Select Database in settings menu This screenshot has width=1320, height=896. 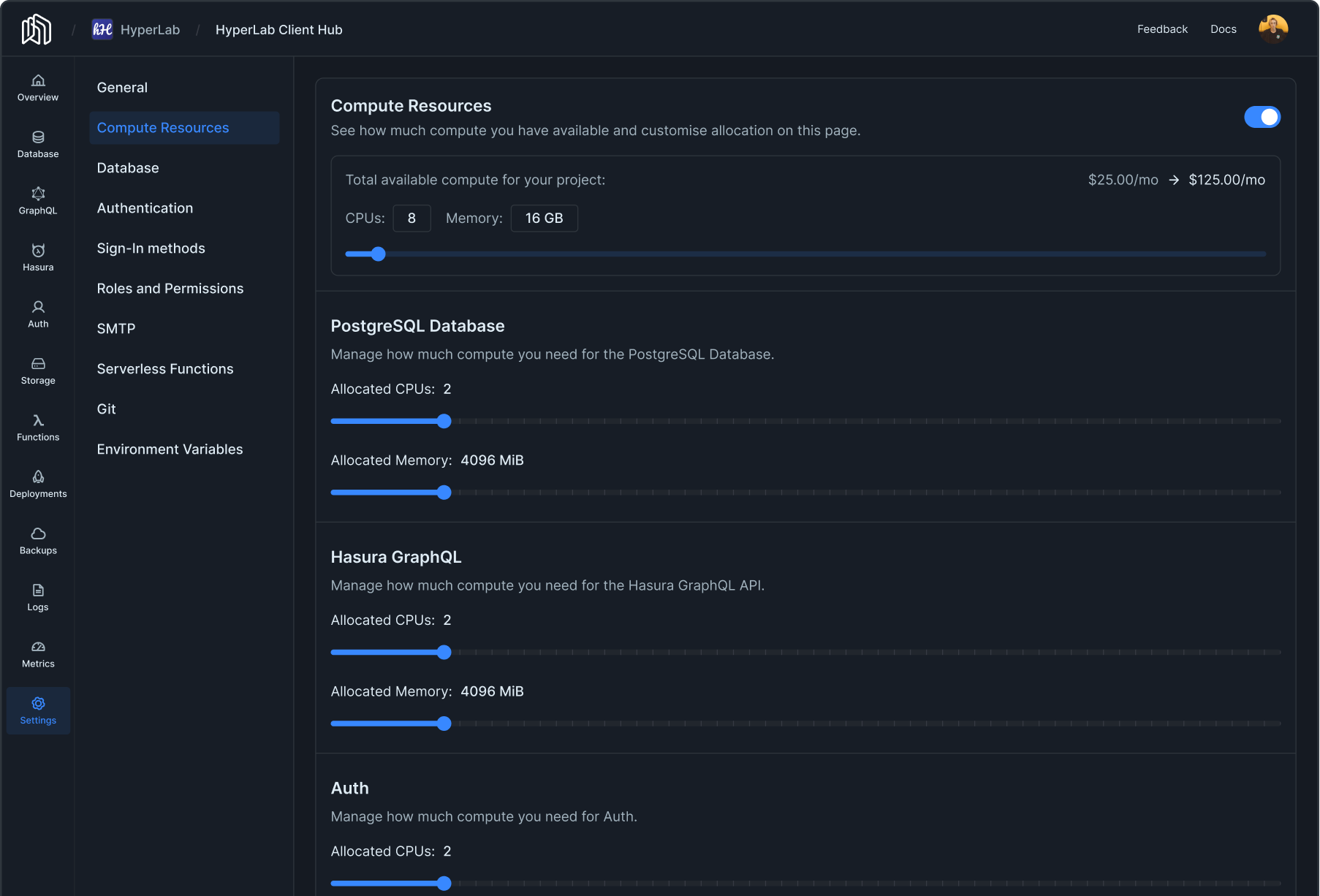pos(184,168)
